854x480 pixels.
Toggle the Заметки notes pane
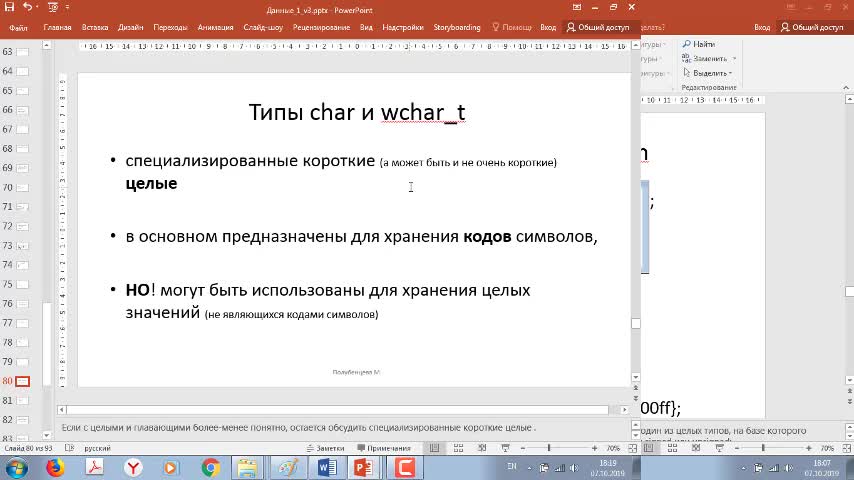tap(325, 448)
